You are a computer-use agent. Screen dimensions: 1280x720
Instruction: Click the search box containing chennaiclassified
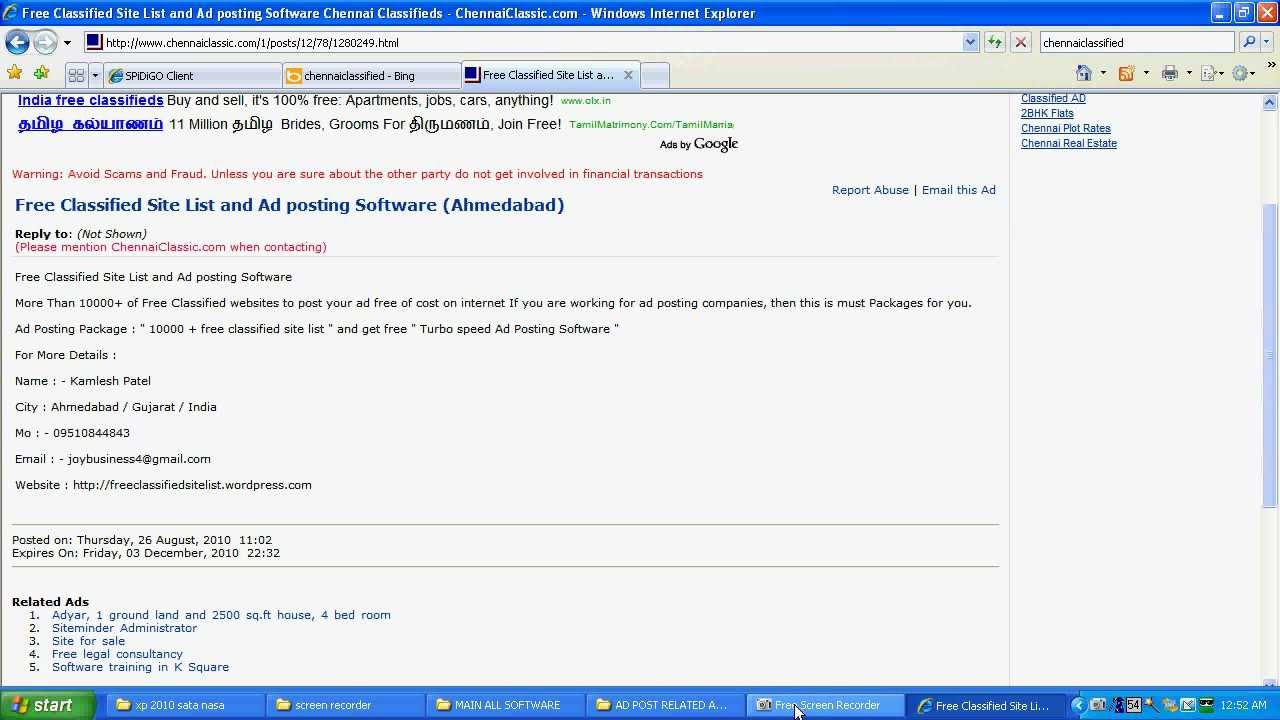(x=1137, y=42)
